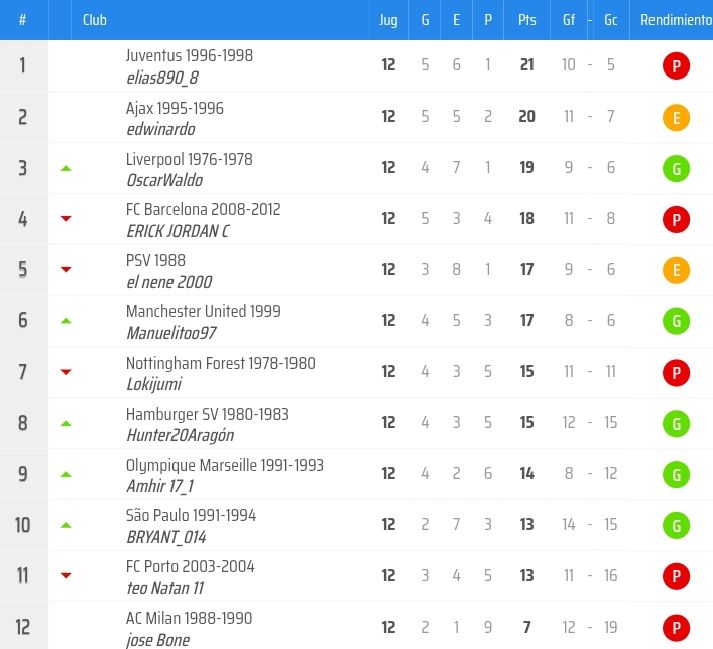Click the red P badge for FC Barcelona
This screenshot has width=713, height=649.
[x=677, y=220]
